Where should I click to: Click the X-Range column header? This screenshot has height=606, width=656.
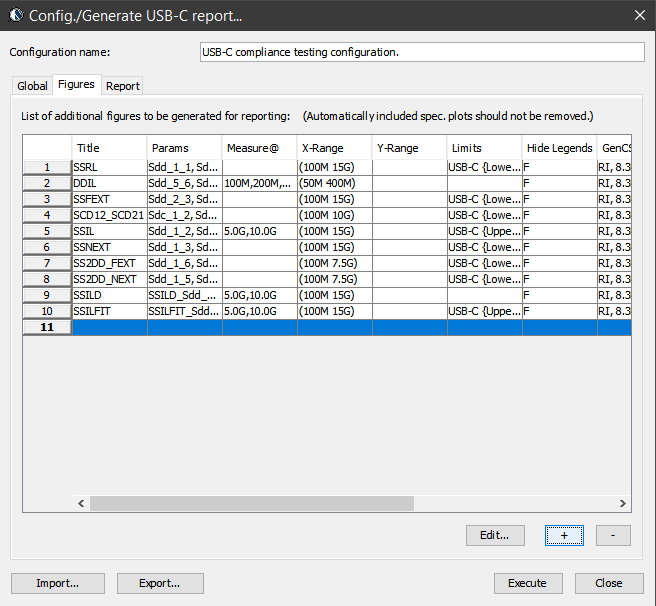(334, 148)
